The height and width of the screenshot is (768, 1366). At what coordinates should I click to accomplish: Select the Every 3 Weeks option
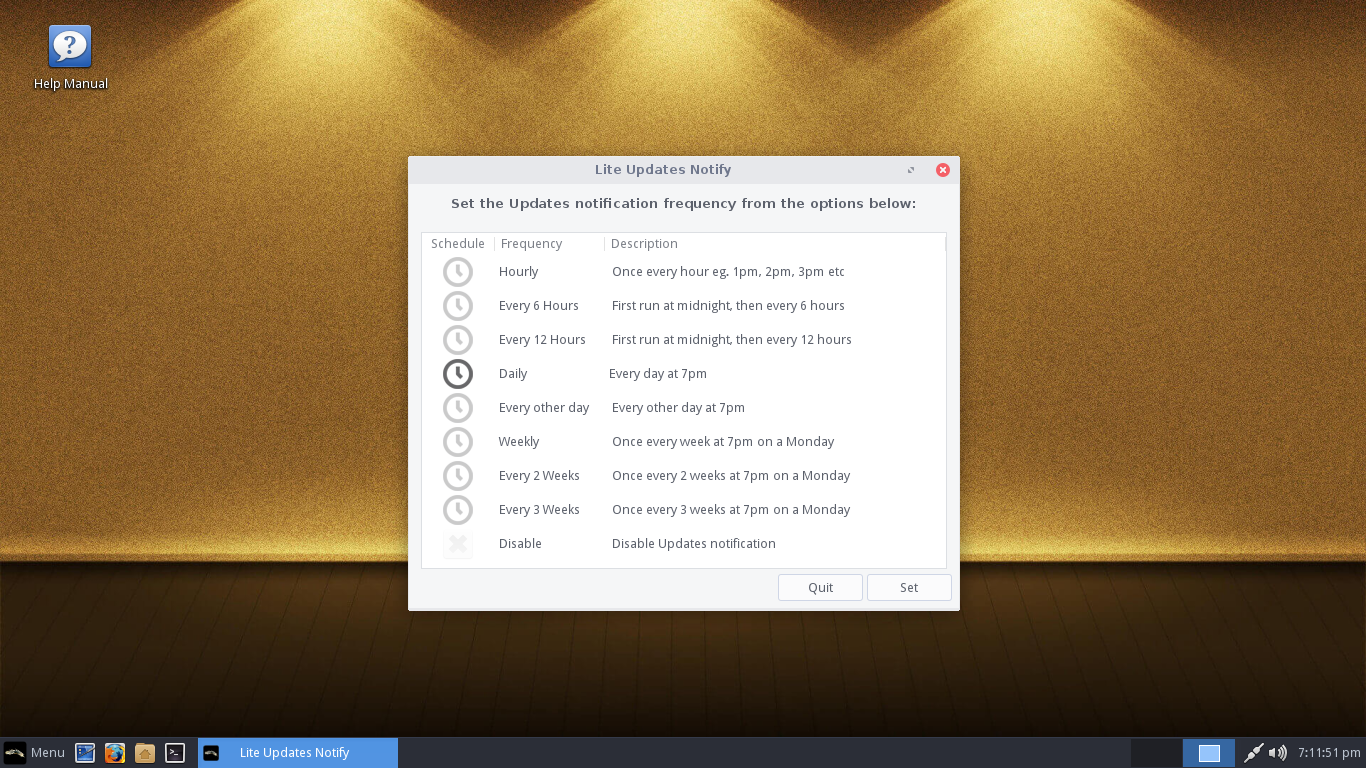[684, 510]
